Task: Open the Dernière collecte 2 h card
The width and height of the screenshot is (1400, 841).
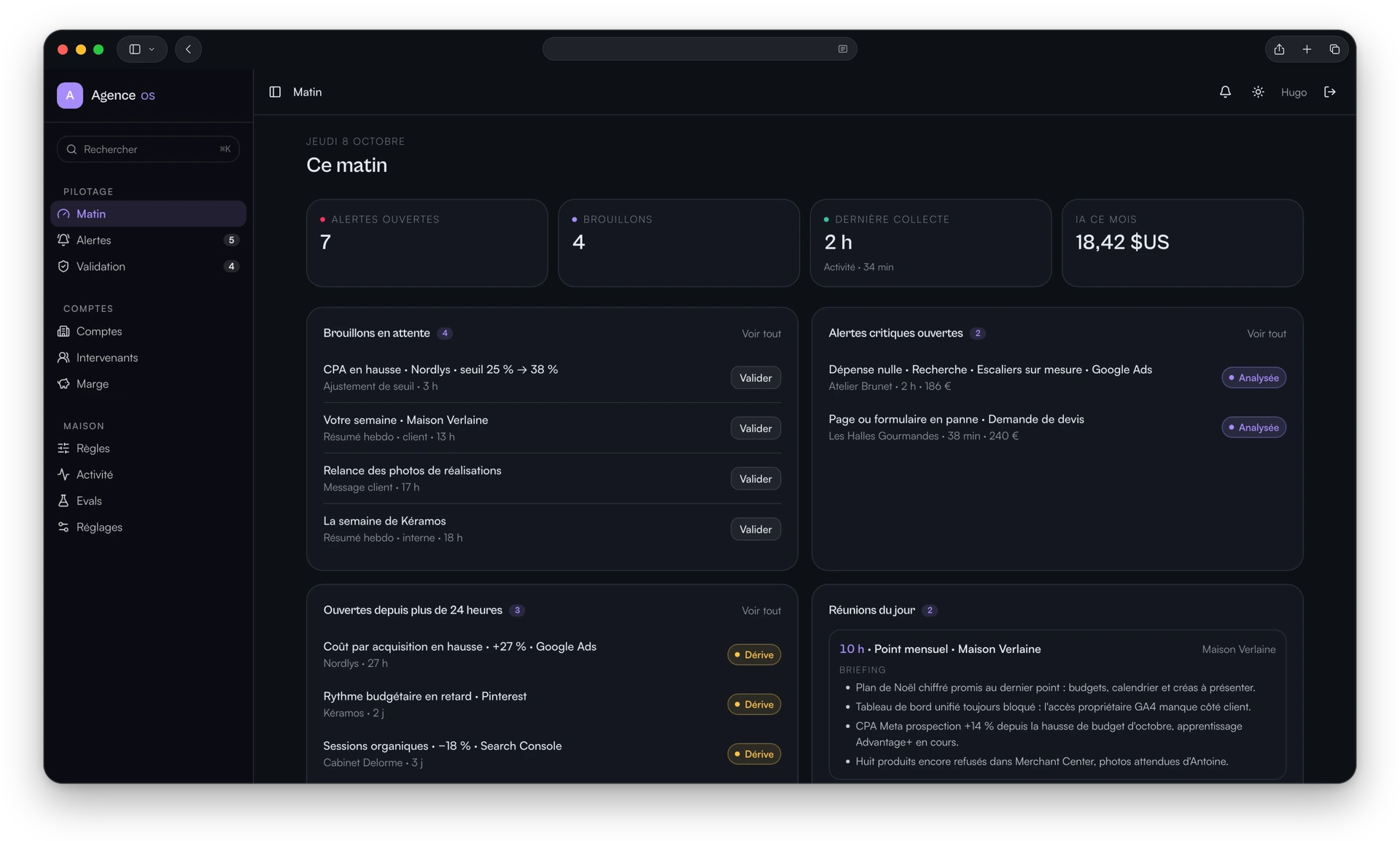Action: pyautogui.click(x=930, y=243)
